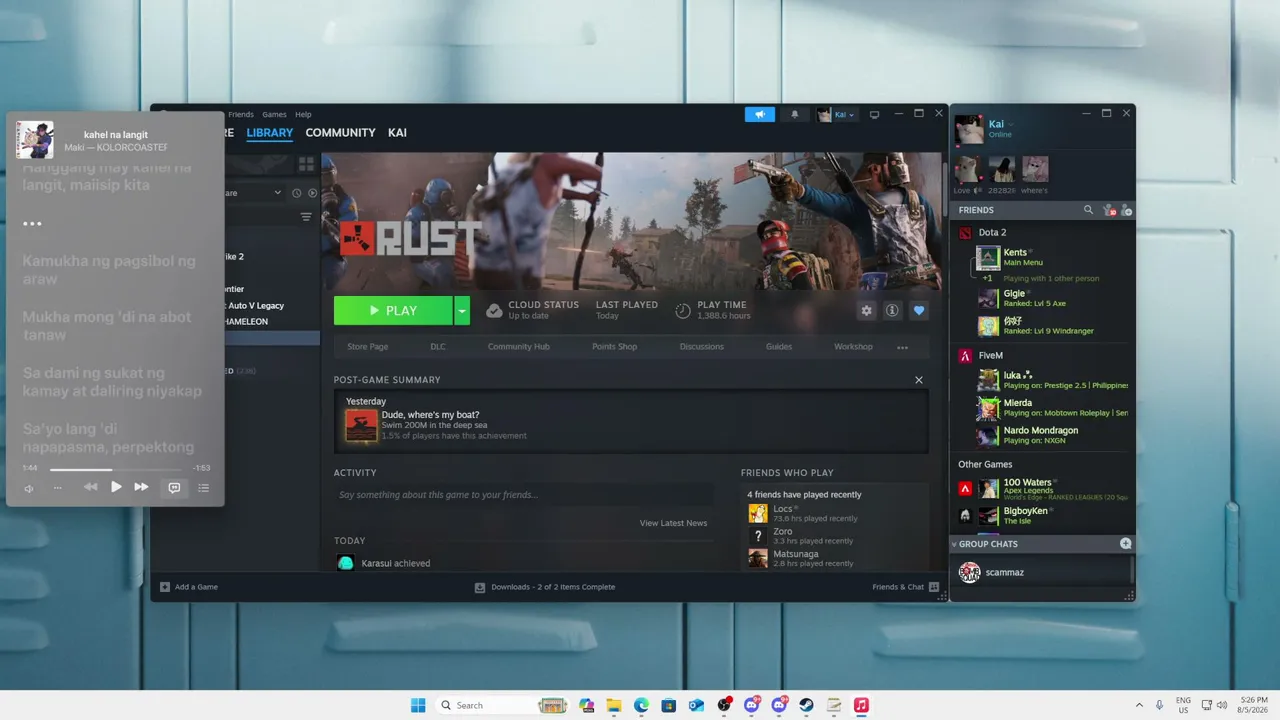The width and height of the screenshot is (1280, 720).
Task: Open Rust game settings gear
Action: tap(866, 311)
